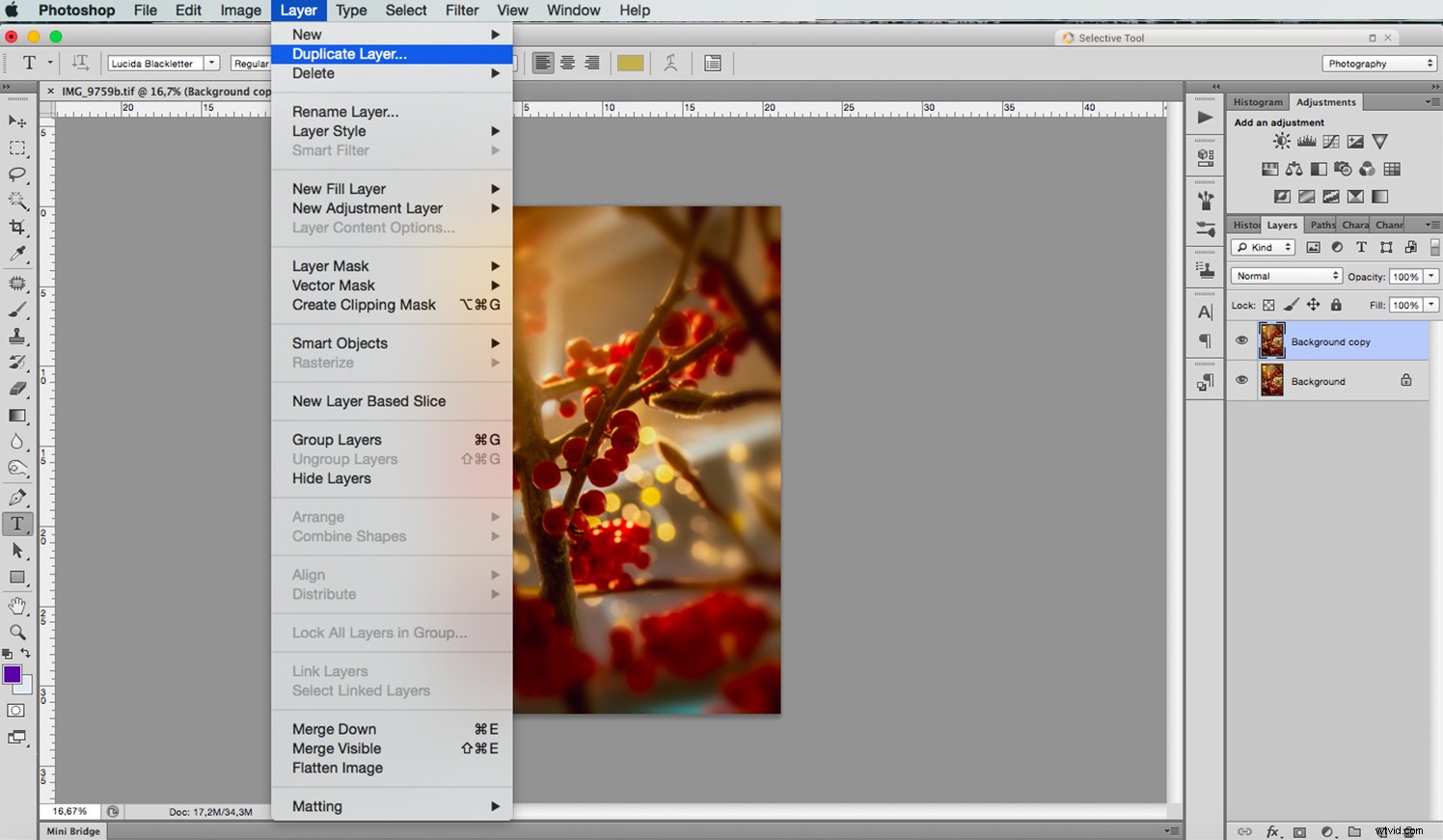The width and height of the screenshot is (1443, 840).
Task: Click Flatten Image in the menu
Action: (337, 768)
